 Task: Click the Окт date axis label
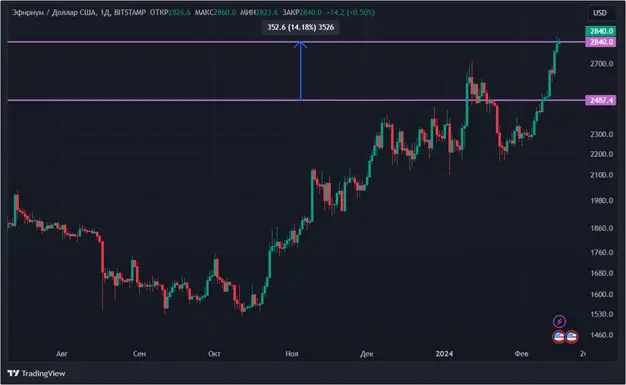(214, 353)
